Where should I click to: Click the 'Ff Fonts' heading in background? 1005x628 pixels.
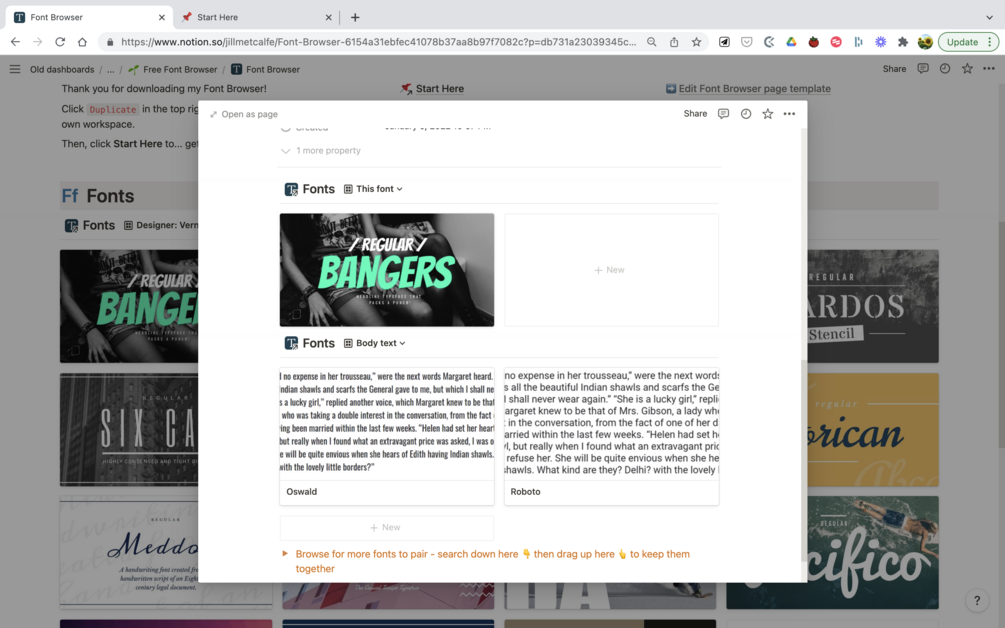(x=97, y=195)
